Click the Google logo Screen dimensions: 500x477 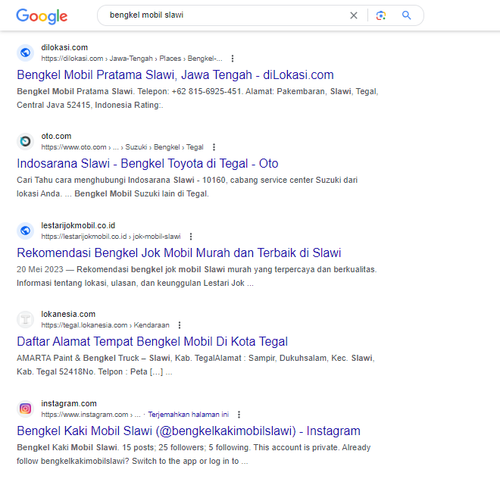click(42, 16)
